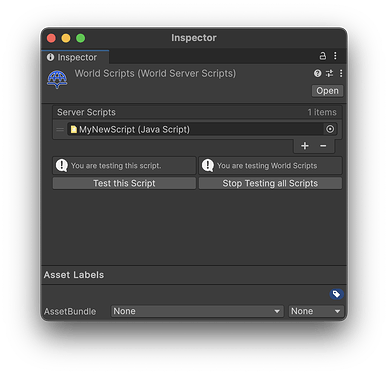Open the asset labels tag icon
Image resolution: width=387 pixels, height=375 pixels.
[336, 294]
